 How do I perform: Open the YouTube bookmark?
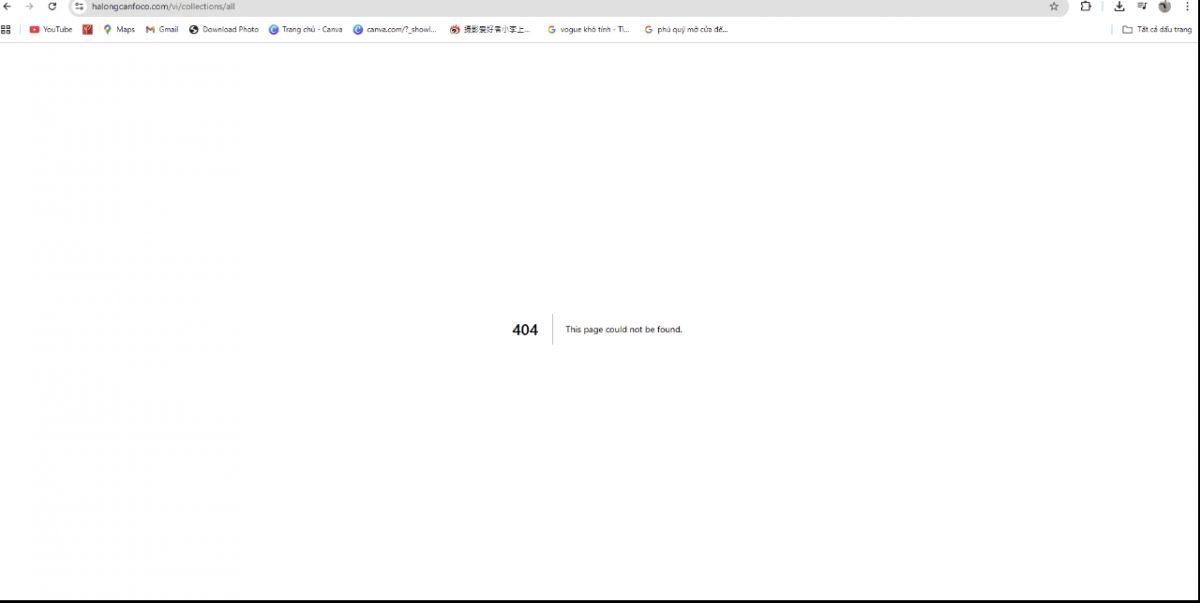pyautogui.click(x=50, y=29)
